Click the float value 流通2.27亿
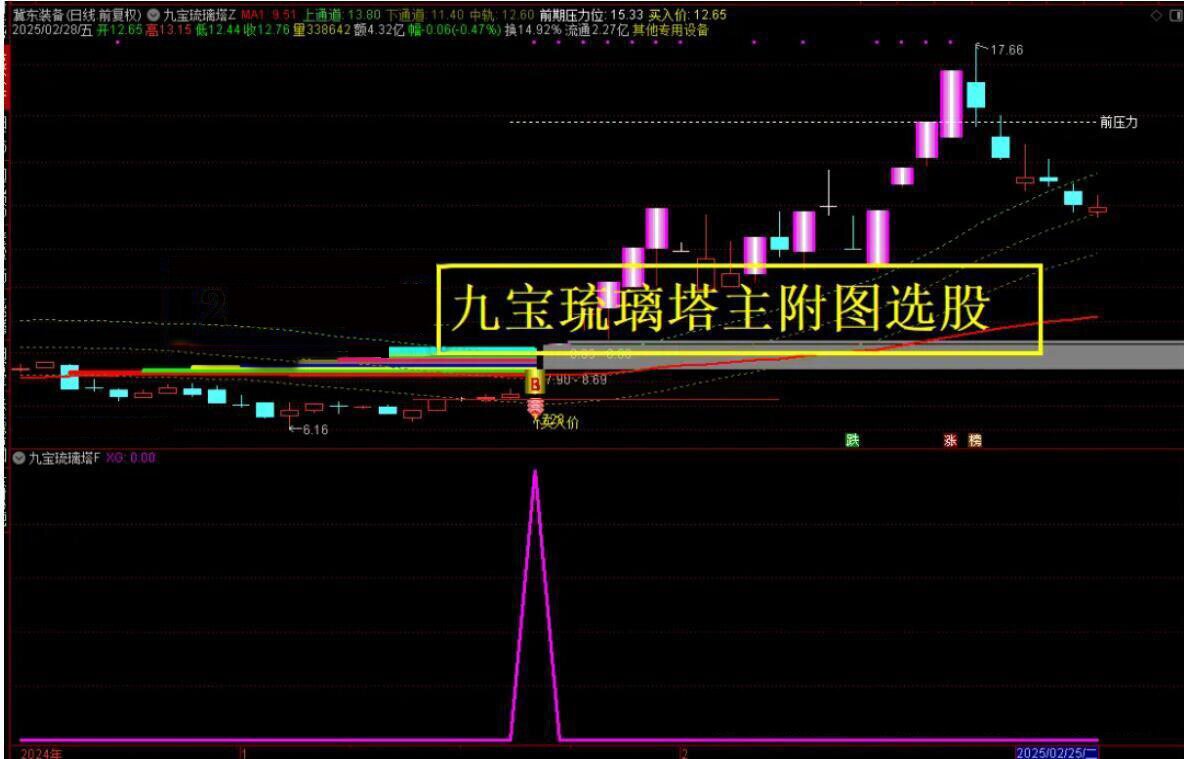This screenshot has width=1184, height=759. click(x=597, y=30)
